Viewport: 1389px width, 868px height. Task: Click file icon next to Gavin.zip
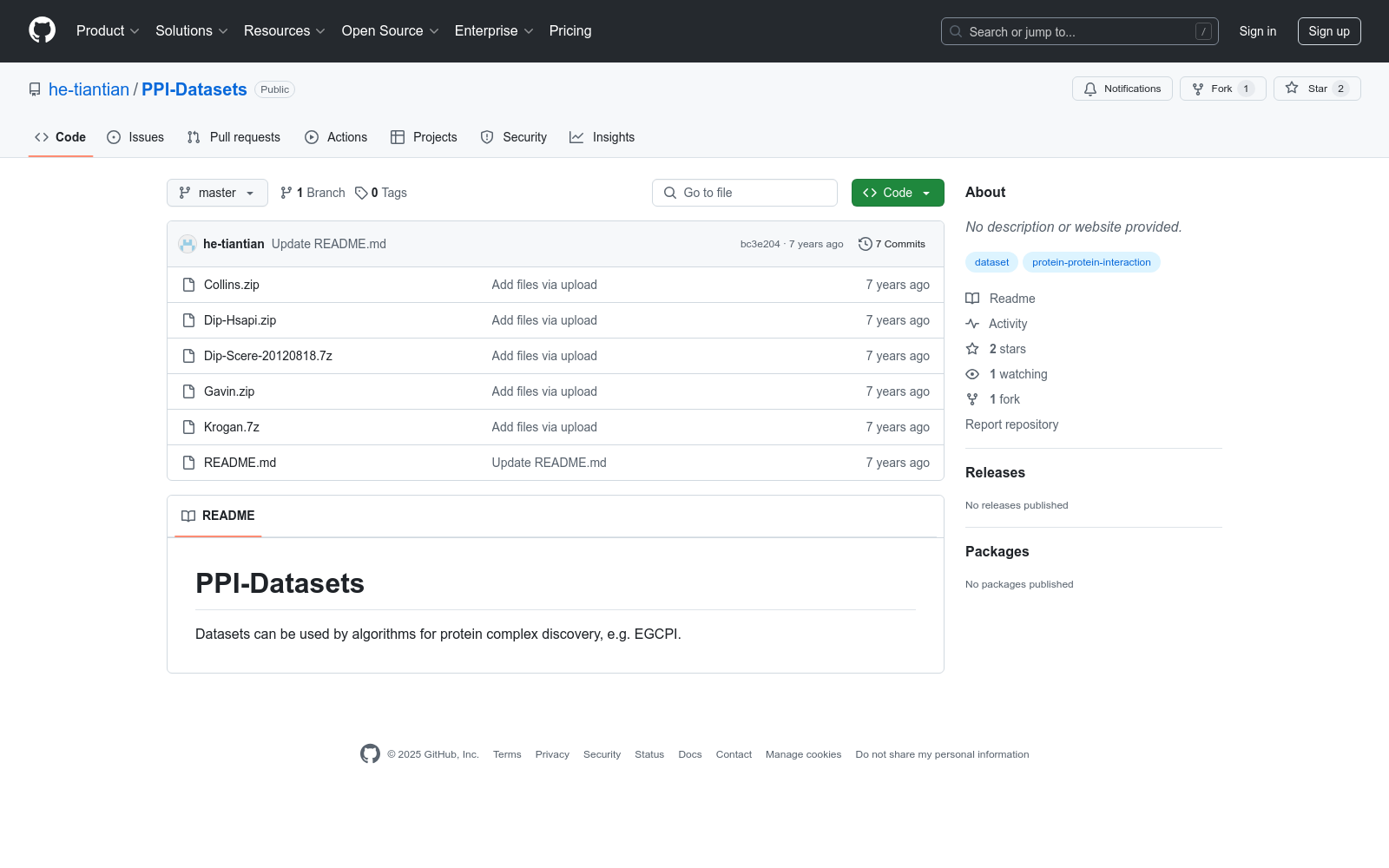click(x=188, y=391)
